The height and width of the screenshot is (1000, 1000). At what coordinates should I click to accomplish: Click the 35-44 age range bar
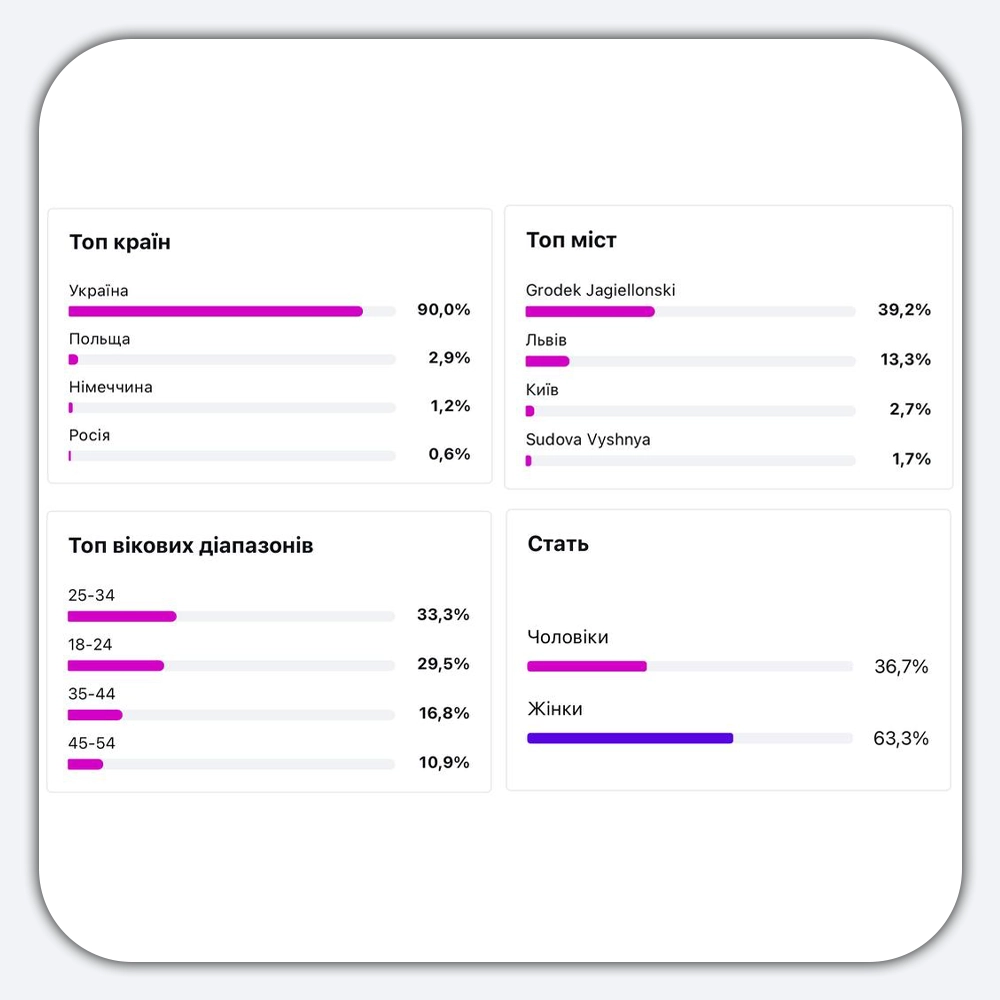coord(232,715)
